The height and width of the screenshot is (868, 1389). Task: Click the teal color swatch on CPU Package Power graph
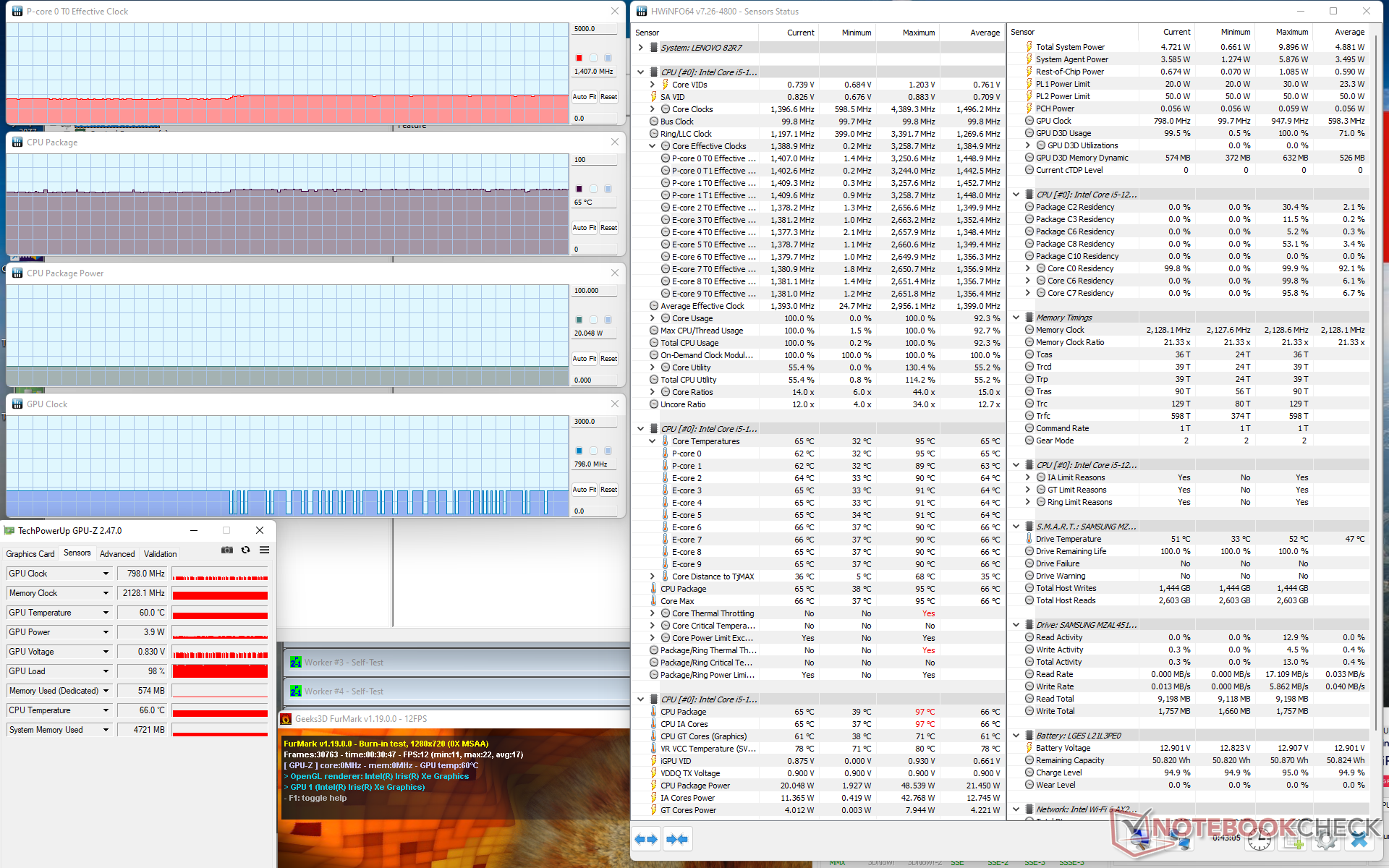pyautogui.click(x=579, y=320)
